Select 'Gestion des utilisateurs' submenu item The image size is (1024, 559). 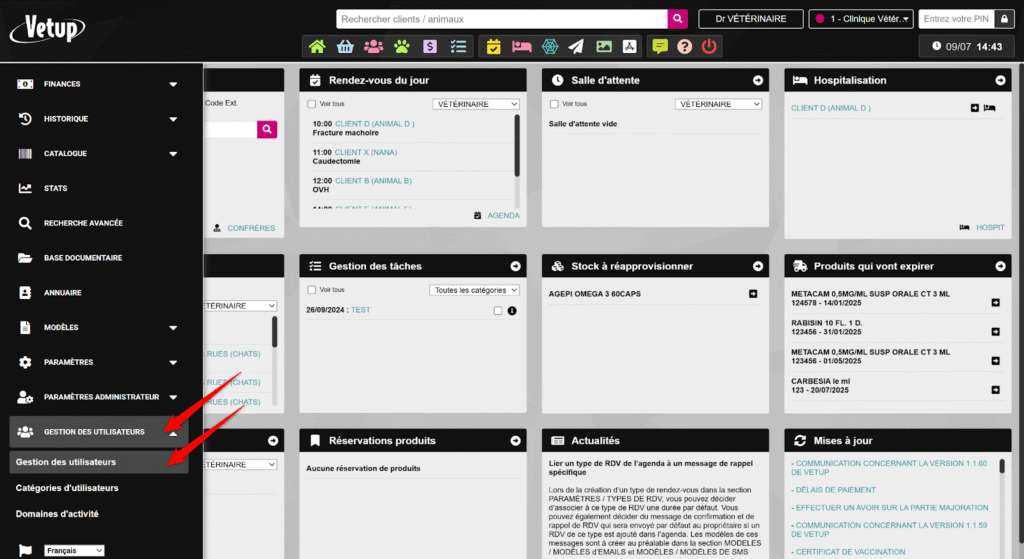tap(66, 462)
